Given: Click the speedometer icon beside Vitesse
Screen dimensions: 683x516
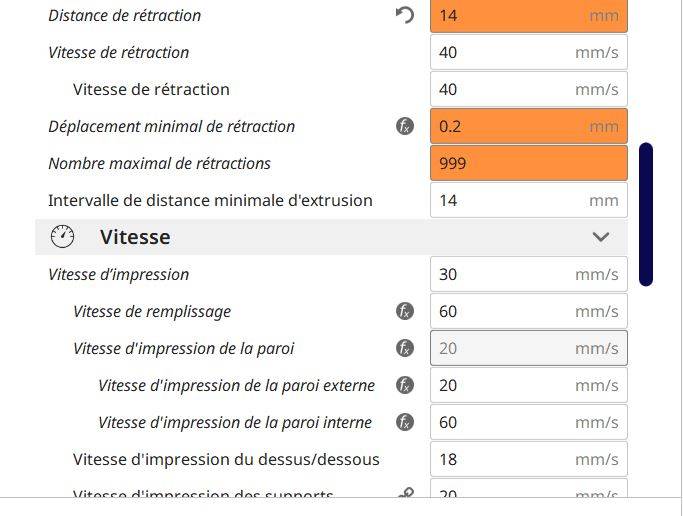Looking at the screenshot, I should pyautogui.click(x=63, y=237).
